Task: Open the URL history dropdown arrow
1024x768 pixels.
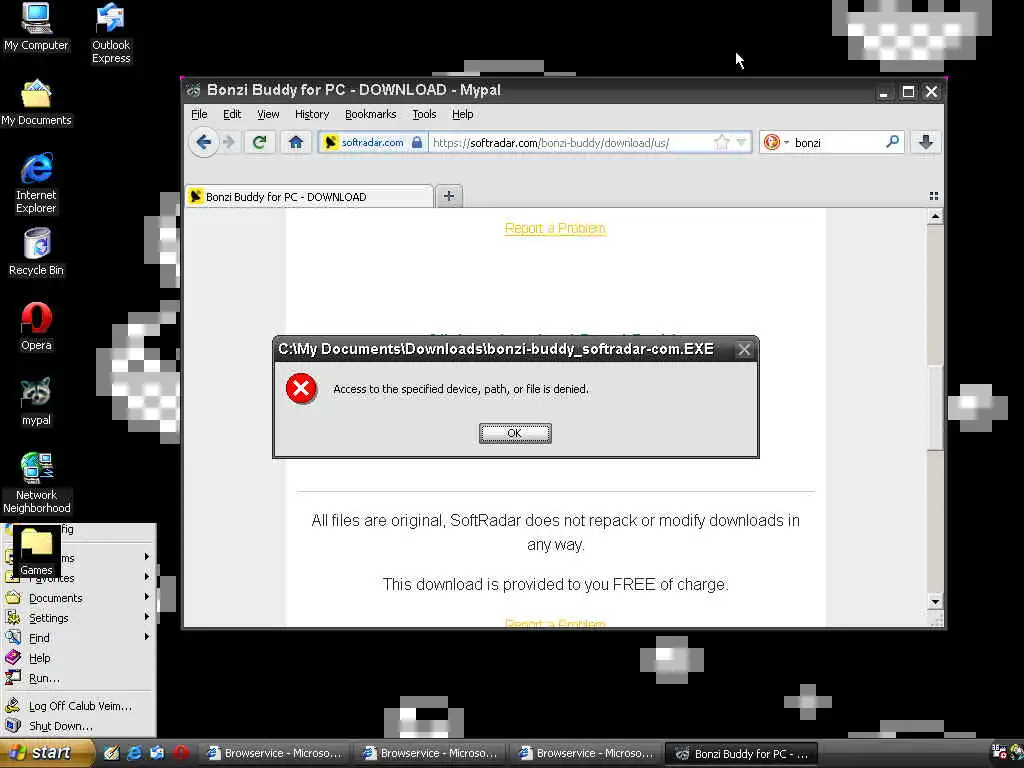Action: (x=742, y=142)
